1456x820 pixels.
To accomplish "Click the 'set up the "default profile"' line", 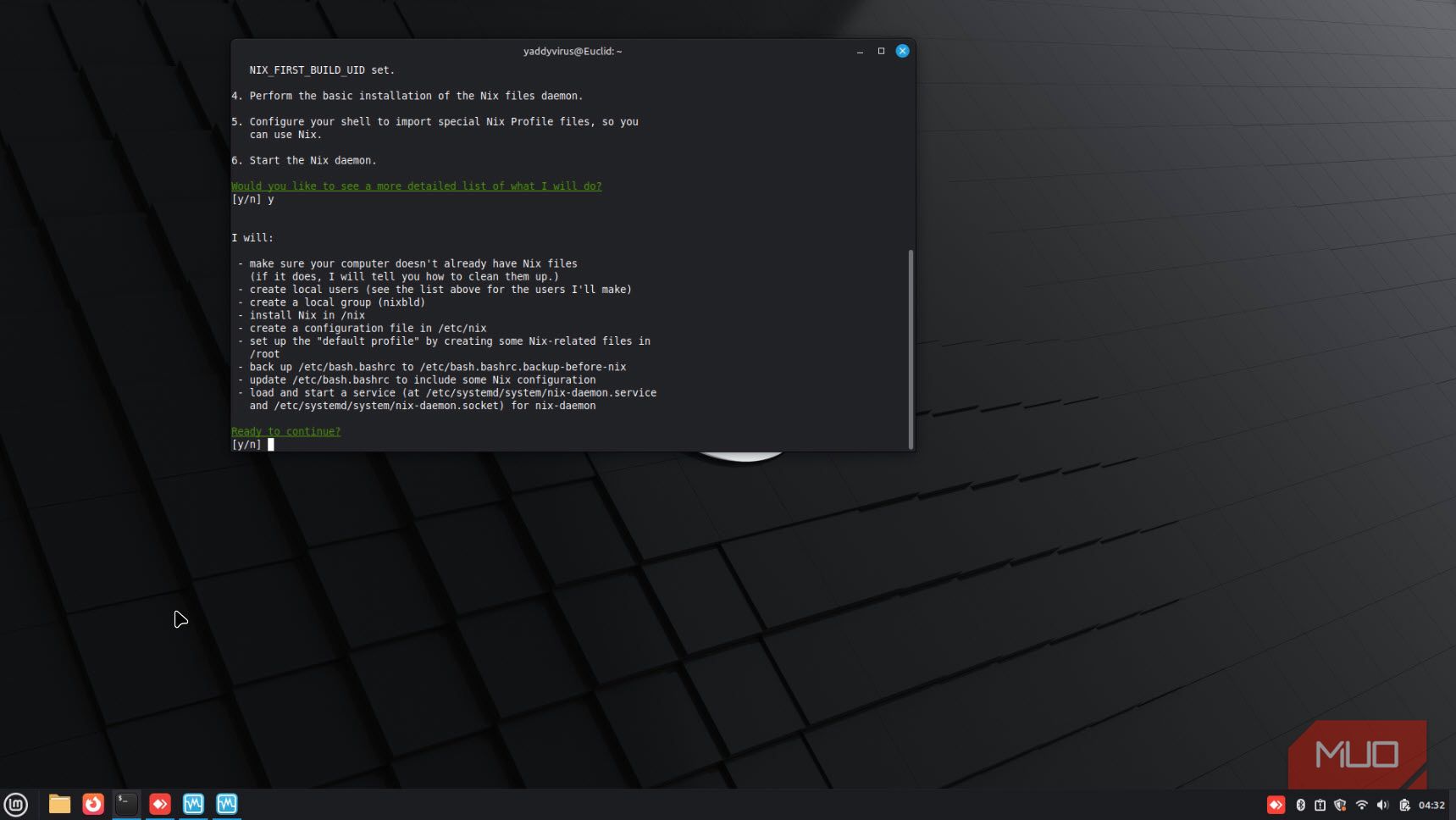I will pyautogui.click(x=444, y=341).
